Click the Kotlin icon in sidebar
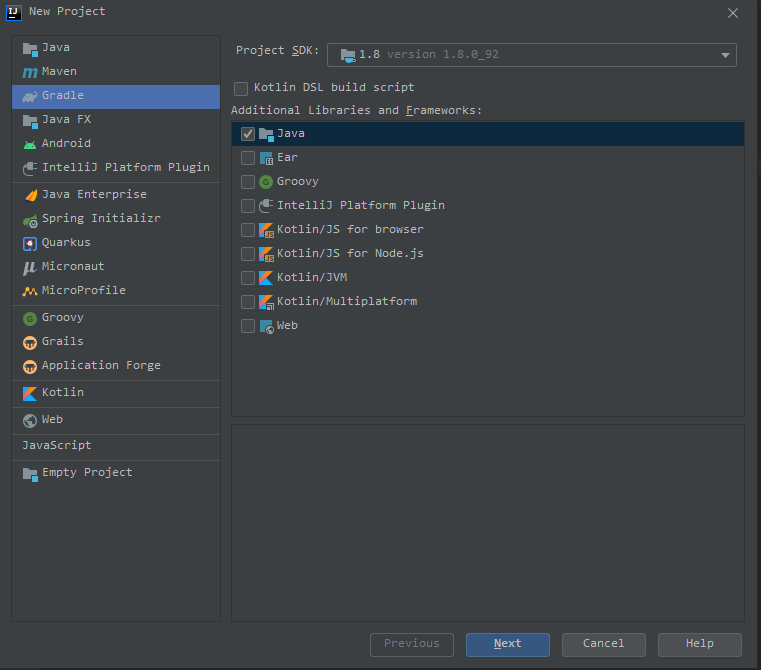 (x=30, y=393)
